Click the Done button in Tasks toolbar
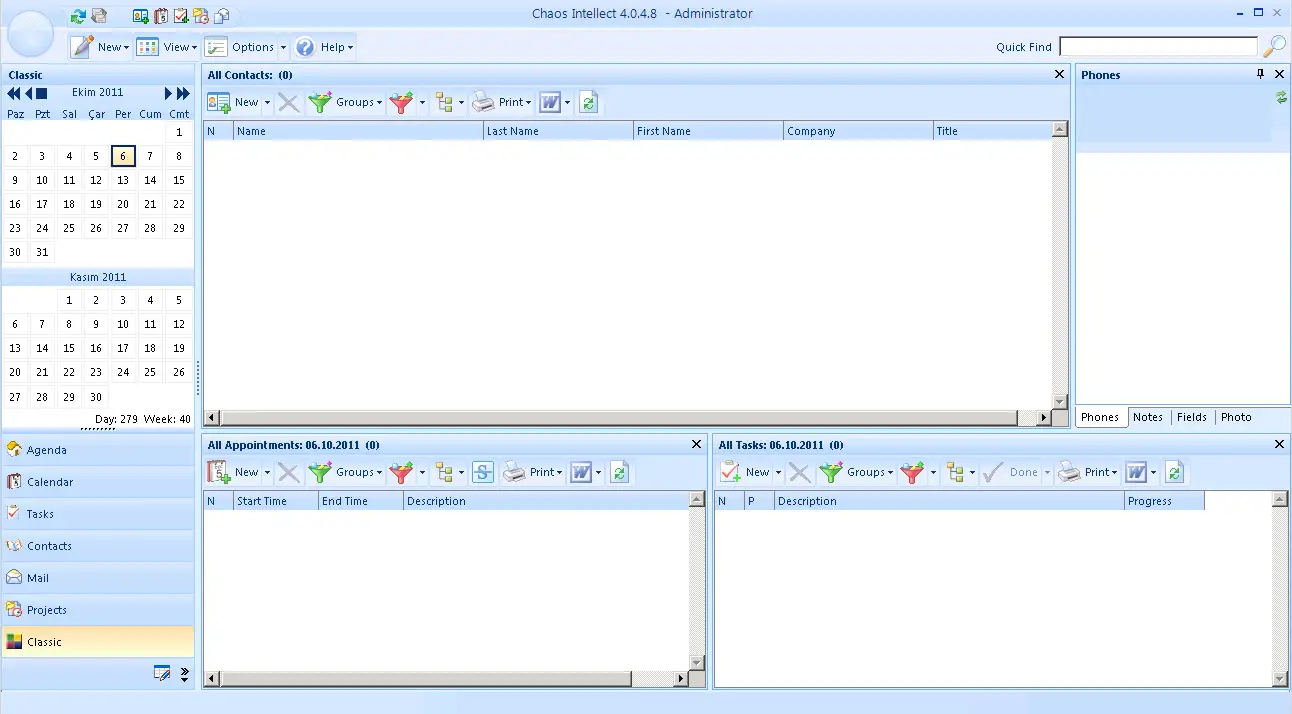 1010,472
